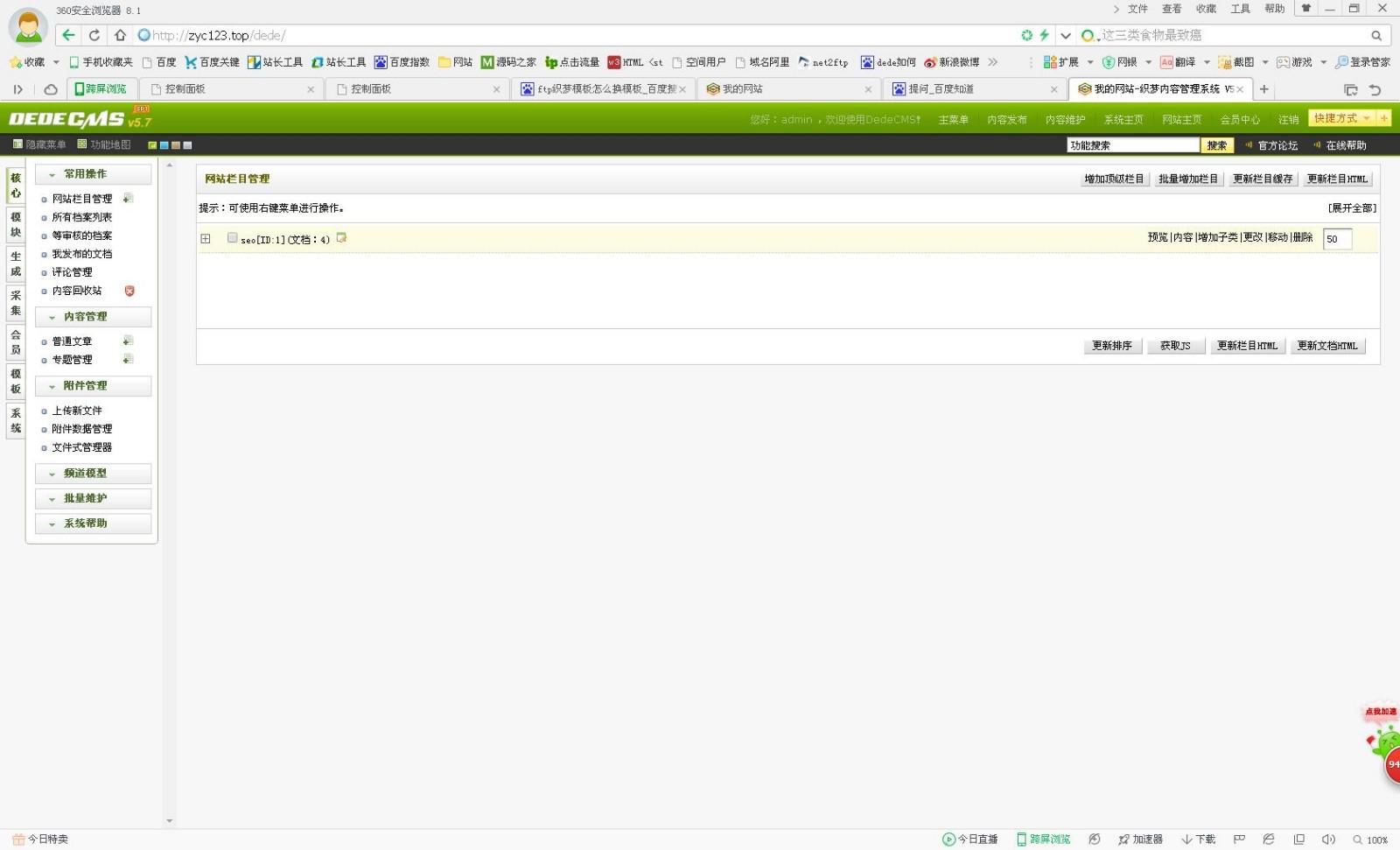
Task: Open the address bar history dropdown arrow
Action: [x=1065, y=36]
